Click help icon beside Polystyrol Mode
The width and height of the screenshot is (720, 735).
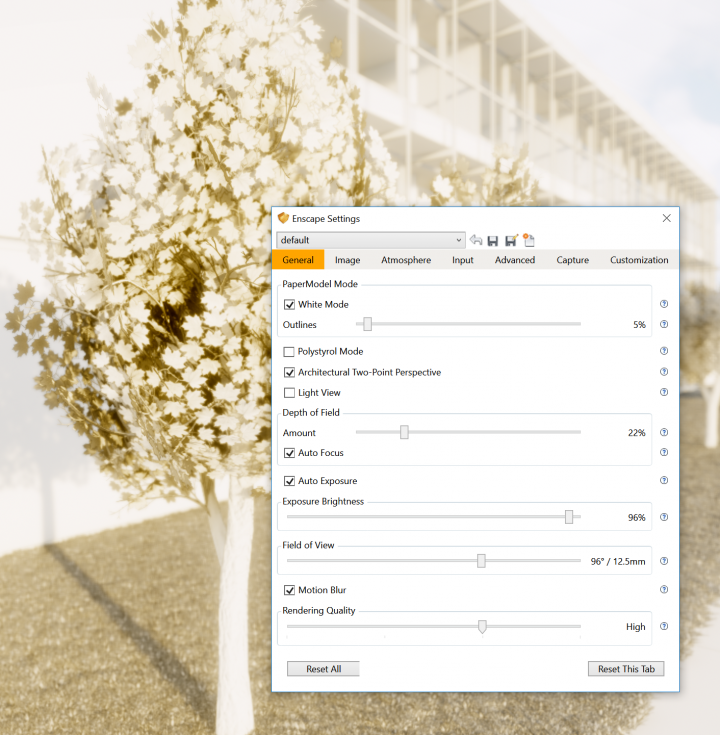click(664, 351)
